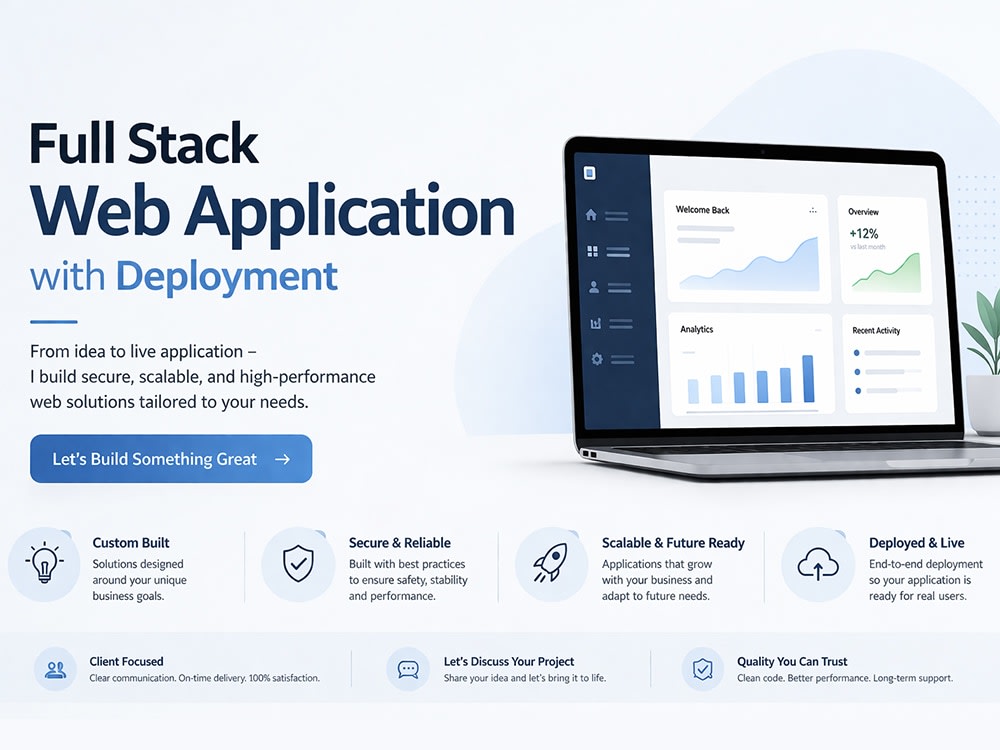Screen dimensions: 1000x750
Task: Click the +12% value in Overview card
Action: tap(864, 233)
